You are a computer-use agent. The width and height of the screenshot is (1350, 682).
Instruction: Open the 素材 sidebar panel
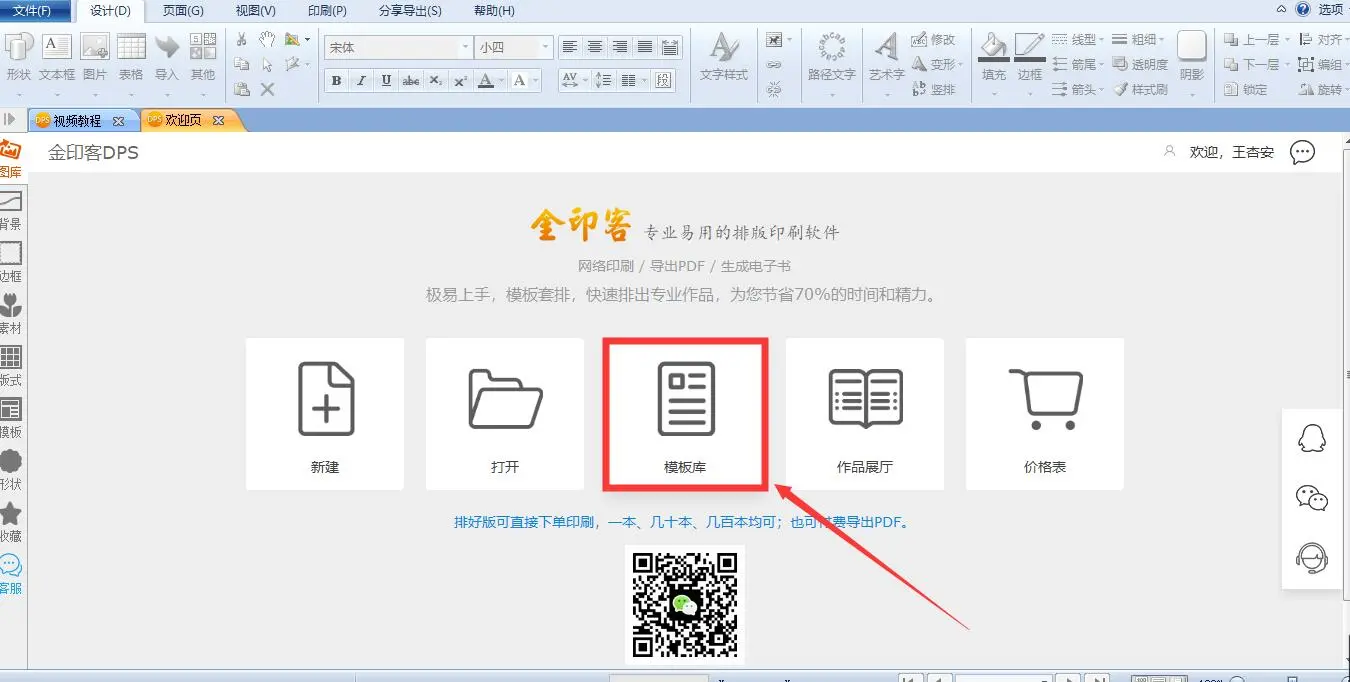[10, 316]
